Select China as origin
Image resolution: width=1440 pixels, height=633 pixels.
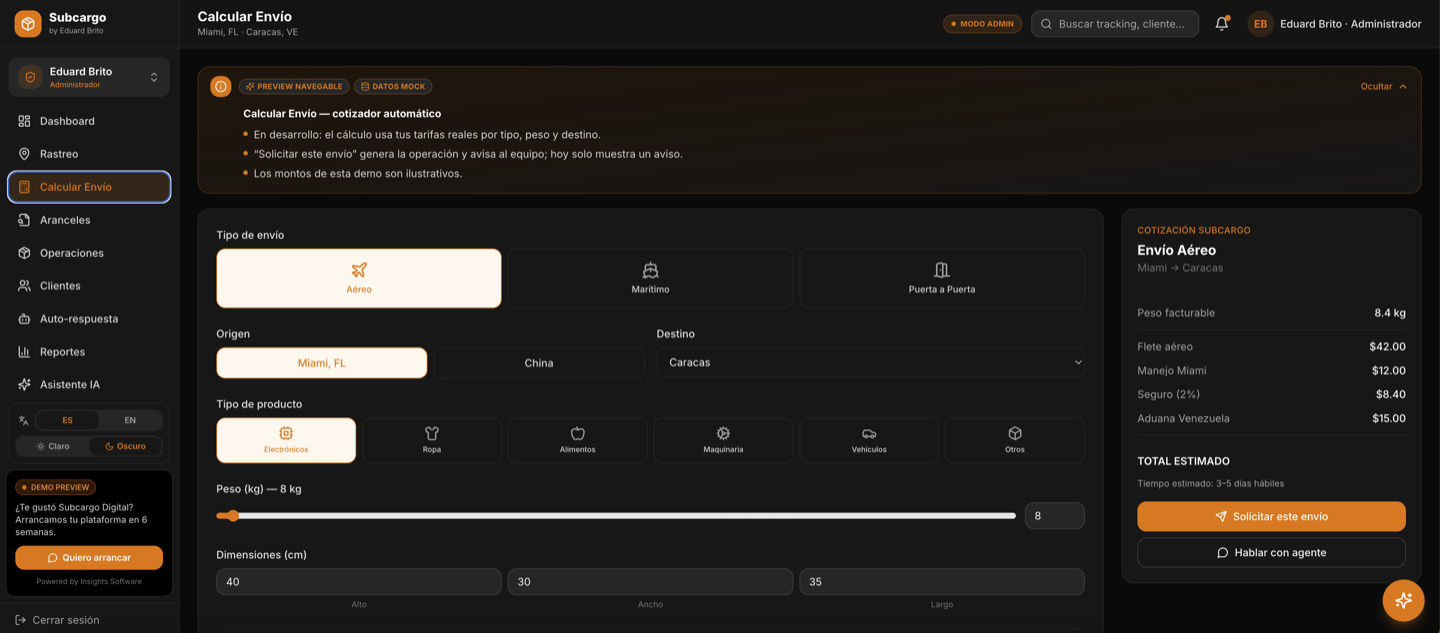coord(539,363)
